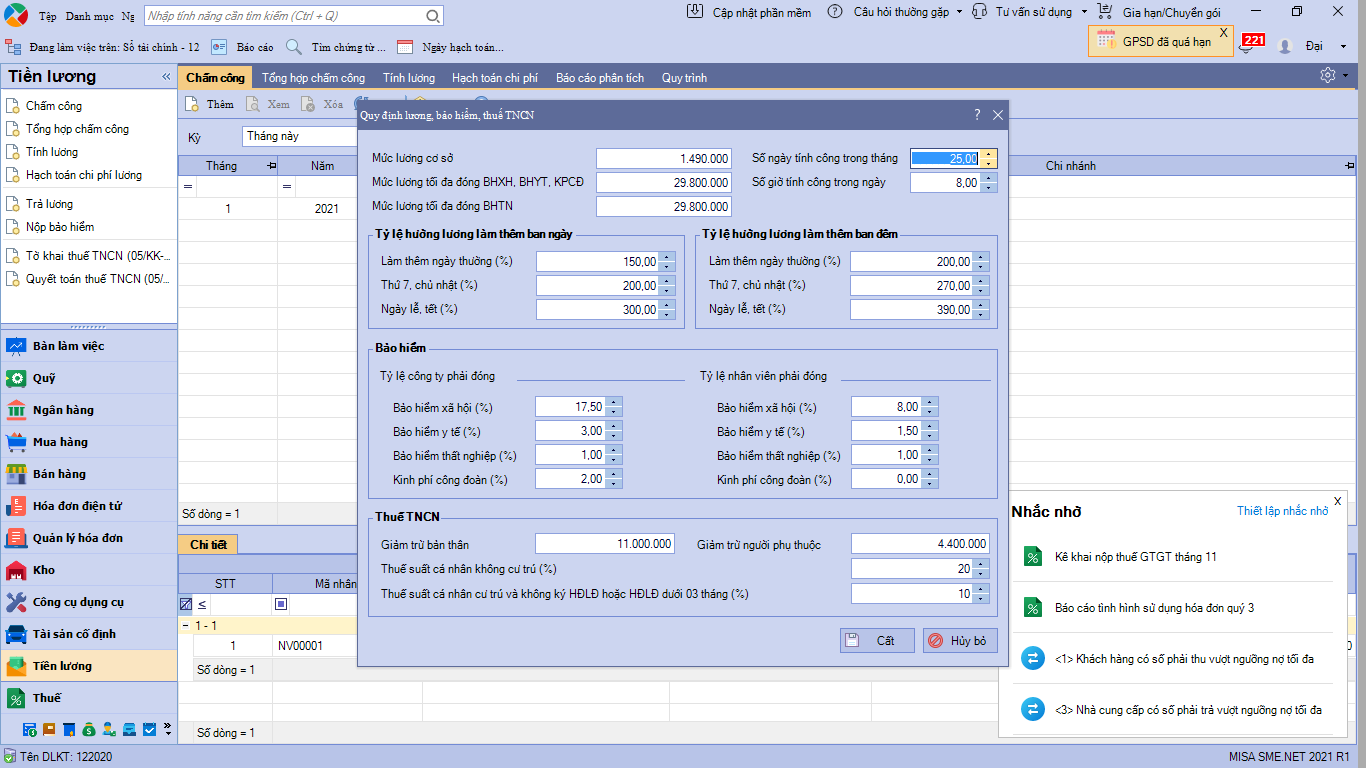The width and height of the screenshot is (1366, 768).
Task: Open the Chi tiết tab
Action: [x=208, y=544]
